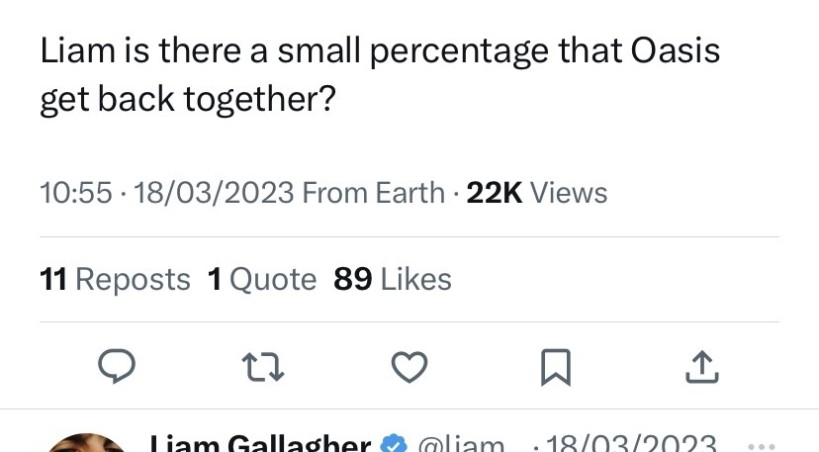Image resolution: width=819 pixels, height=452 pixels.
Task: Repost this tweet using the arrows icon
Action: (x=264, y=368)
